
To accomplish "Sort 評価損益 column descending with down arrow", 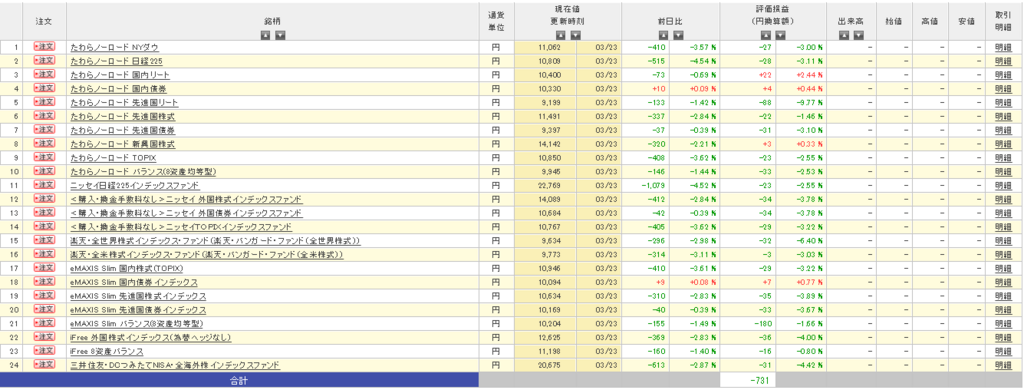I will click(x=780, y=35).
